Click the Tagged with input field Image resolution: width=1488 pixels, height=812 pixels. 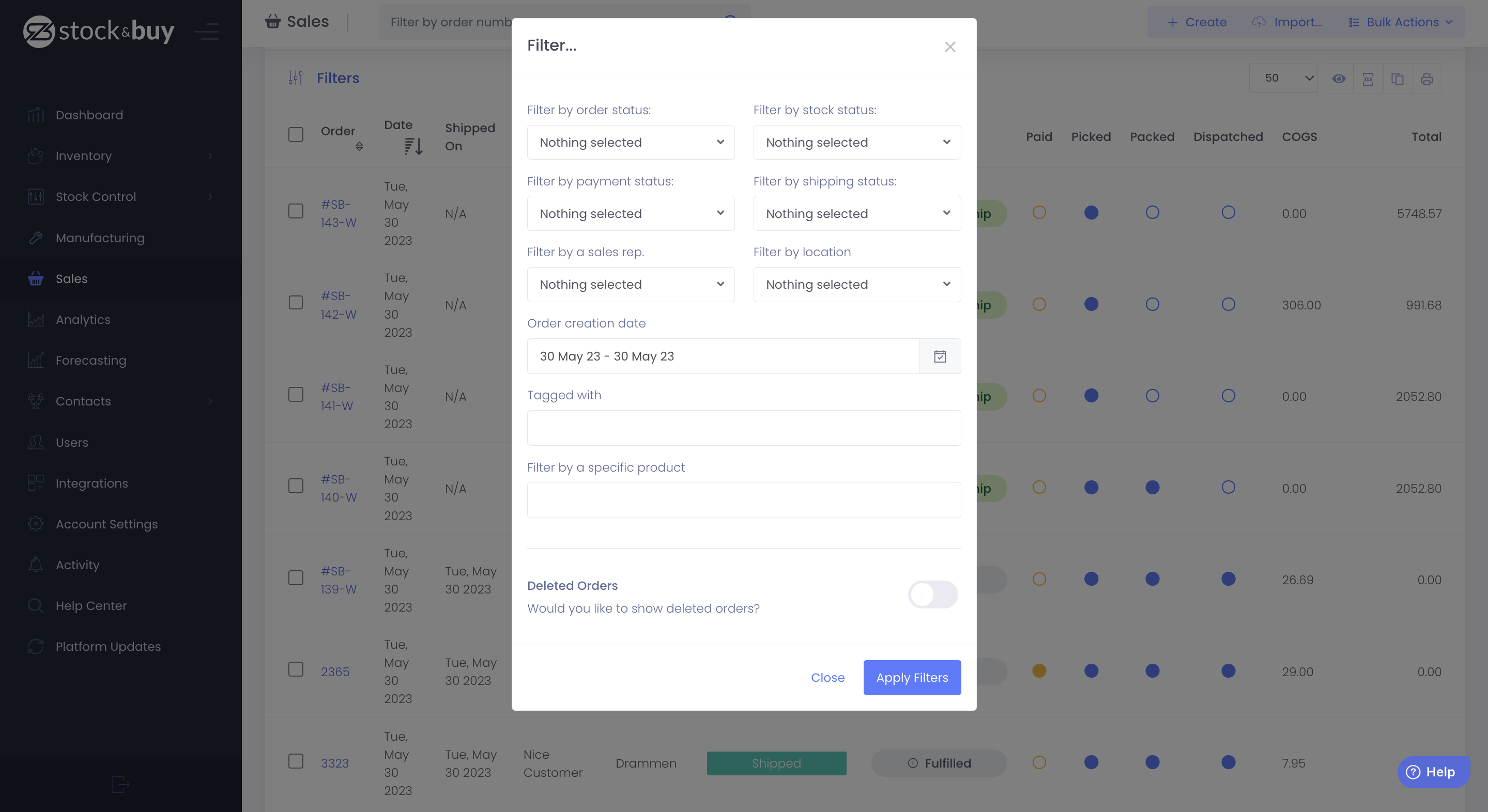click(x=744, y=428)
